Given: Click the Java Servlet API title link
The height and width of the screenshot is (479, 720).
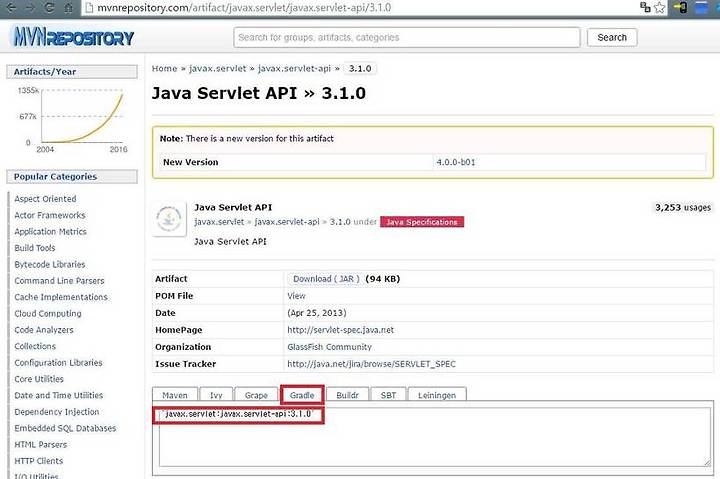Looking at the screenshot, I should [x=233, y=208].
